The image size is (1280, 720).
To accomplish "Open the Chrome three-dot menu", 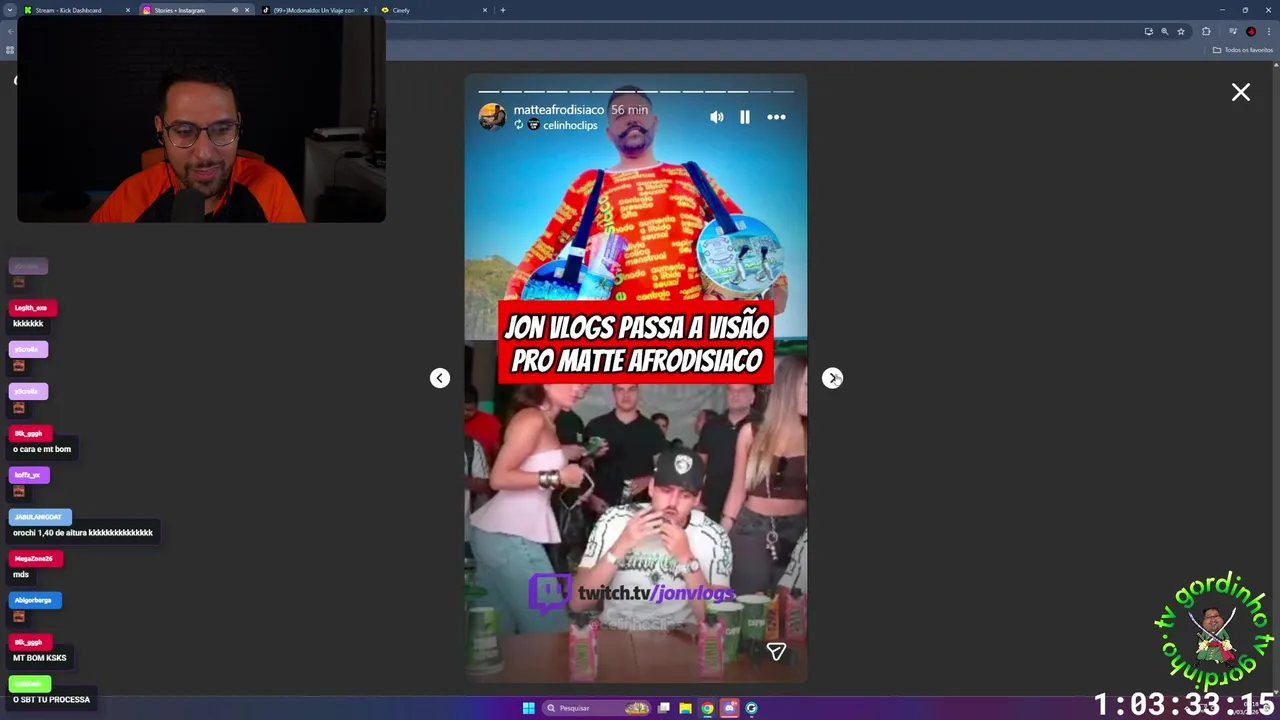I will pyautogui.click(x=1269, y=31).
